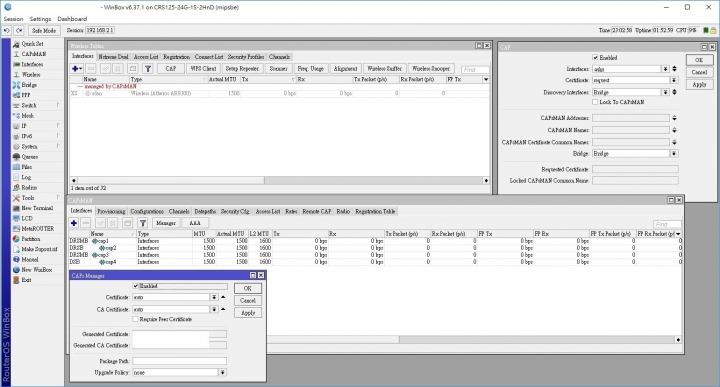Open the Settings menu
The image size is (720, 387).
(40, 19)
